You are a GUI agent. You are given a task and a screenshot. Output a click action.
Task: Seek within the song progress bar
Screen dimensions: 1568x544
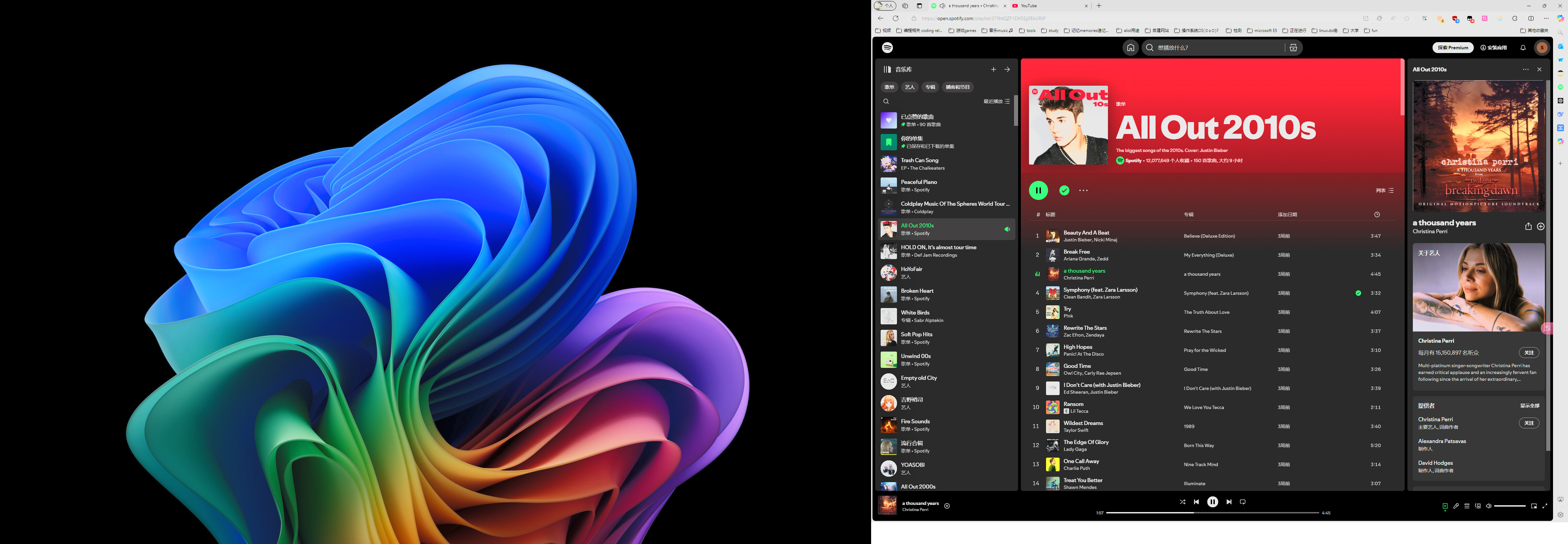click(x=1212, y=513)
